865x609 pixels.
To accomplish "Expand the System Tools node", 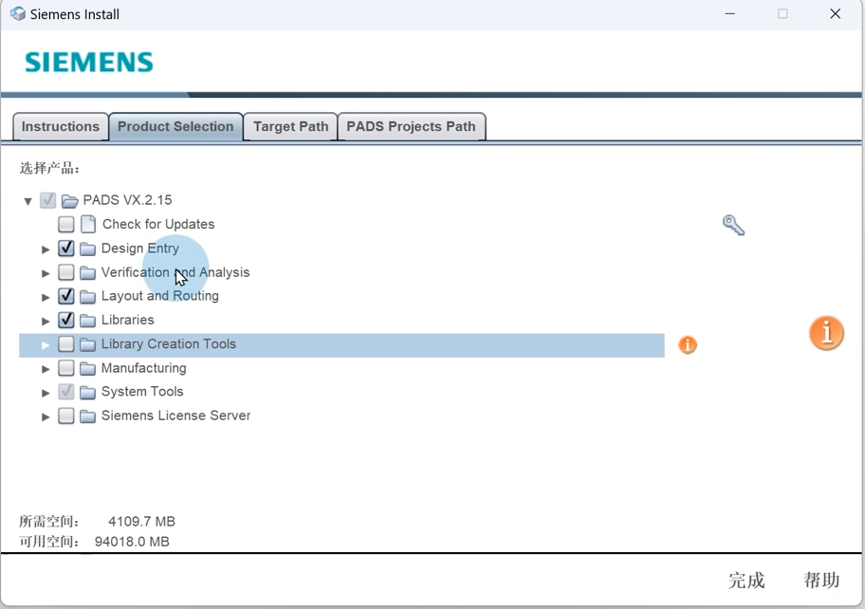I will pos(46,393).
